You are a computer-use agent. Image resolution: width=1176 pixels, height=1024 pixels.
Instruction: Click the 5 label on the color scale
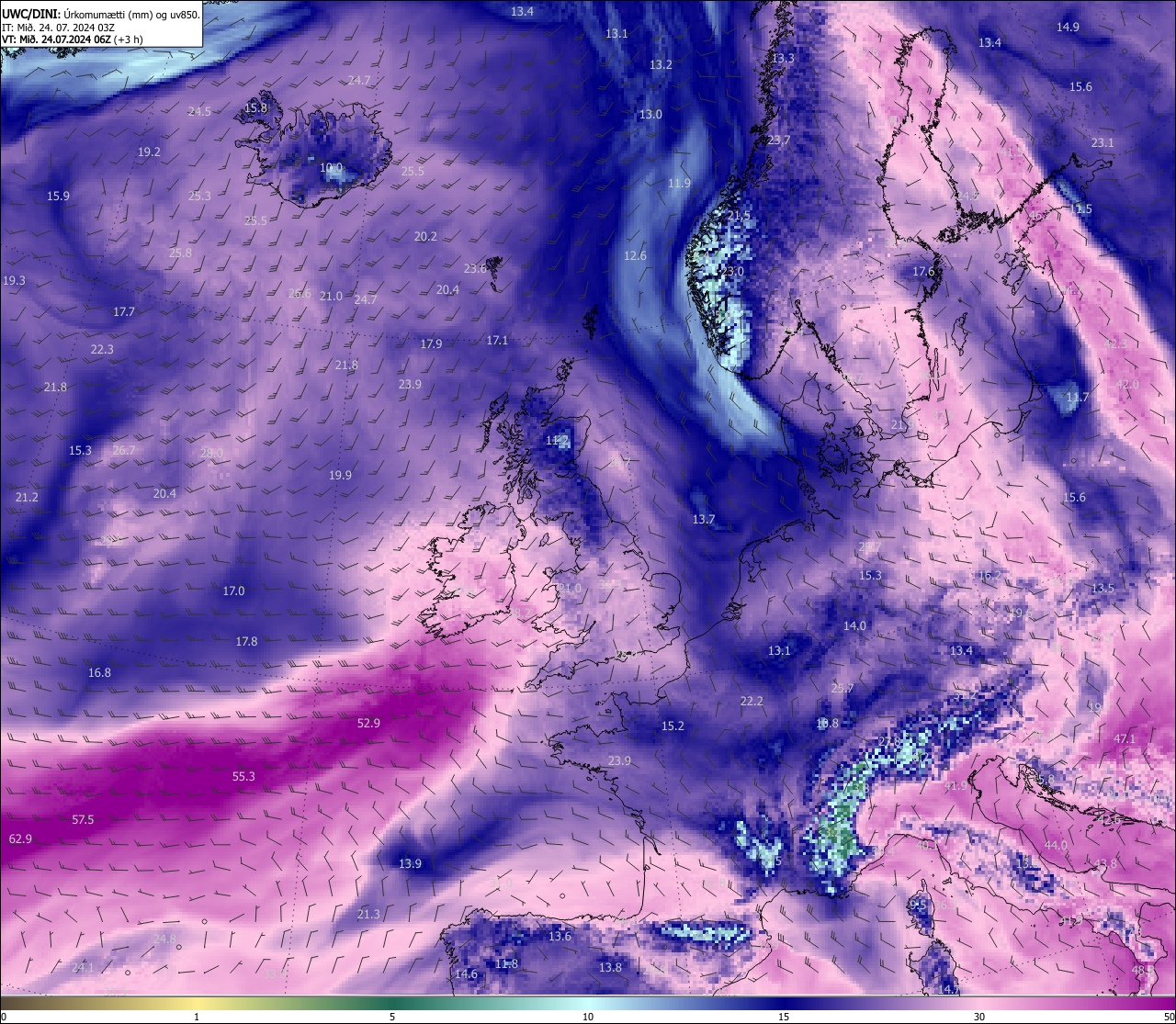coord(392,1016)
